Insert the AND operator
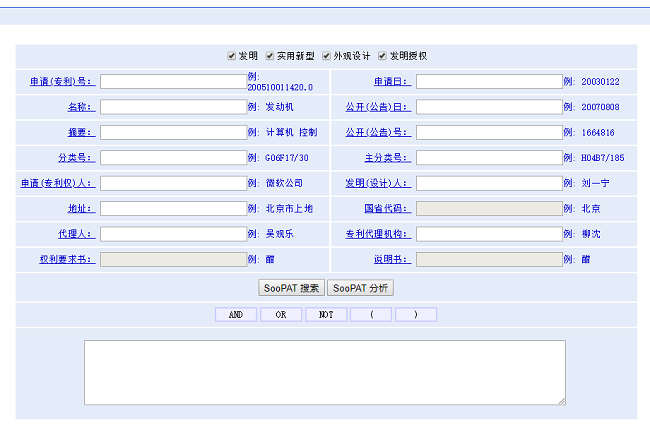 point(236,314)
